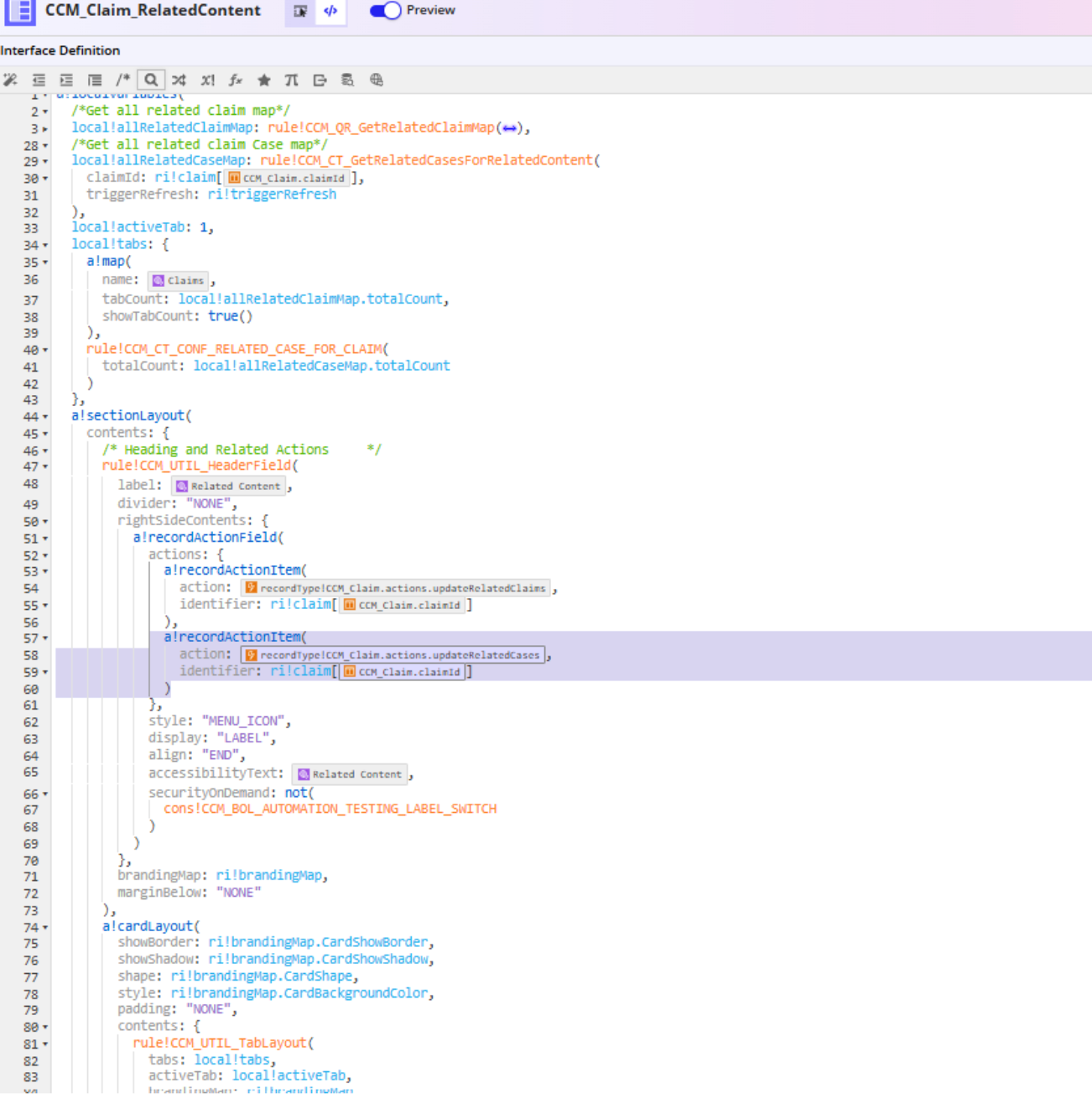This screenshot has height=1109, width=1092.
Task: Open cons!CCM_BOL_AUTOMATION_TESTING_LABEL_SWITCH constant reference
Action: (x=330, y=809)
